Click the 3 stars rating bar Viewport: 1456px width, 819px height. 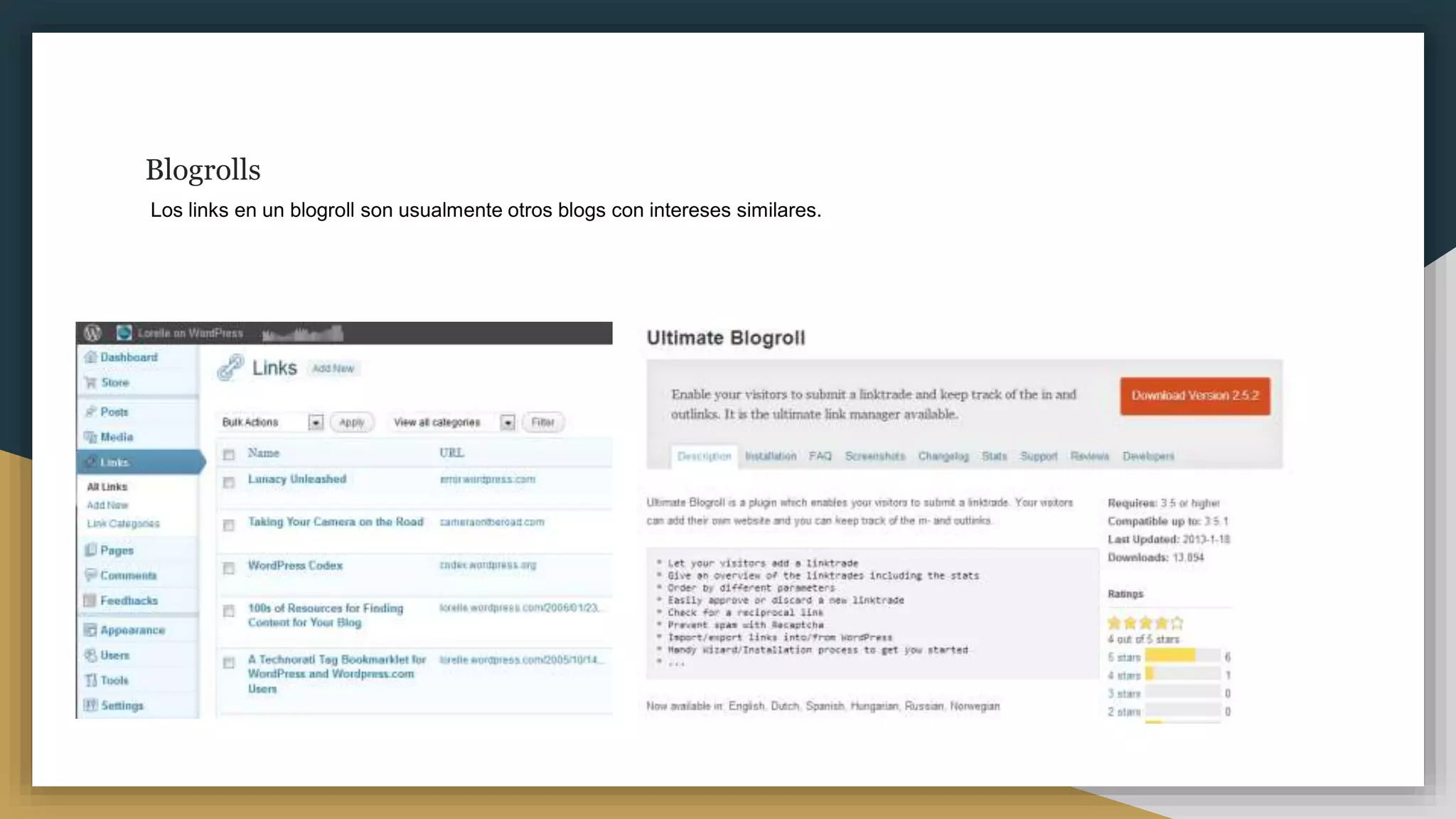coord(1182,692)
